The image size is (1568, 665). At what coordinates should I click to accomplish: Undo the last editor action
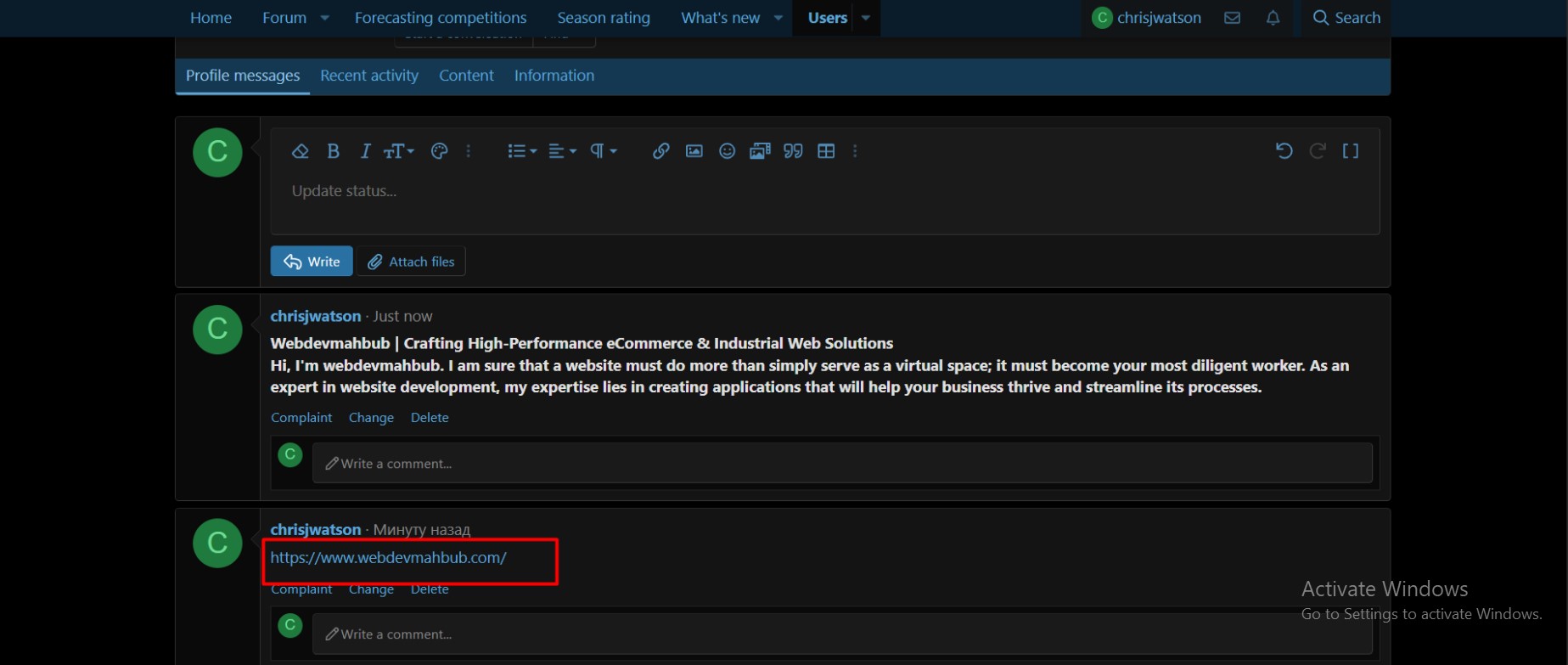(1284, 151)
